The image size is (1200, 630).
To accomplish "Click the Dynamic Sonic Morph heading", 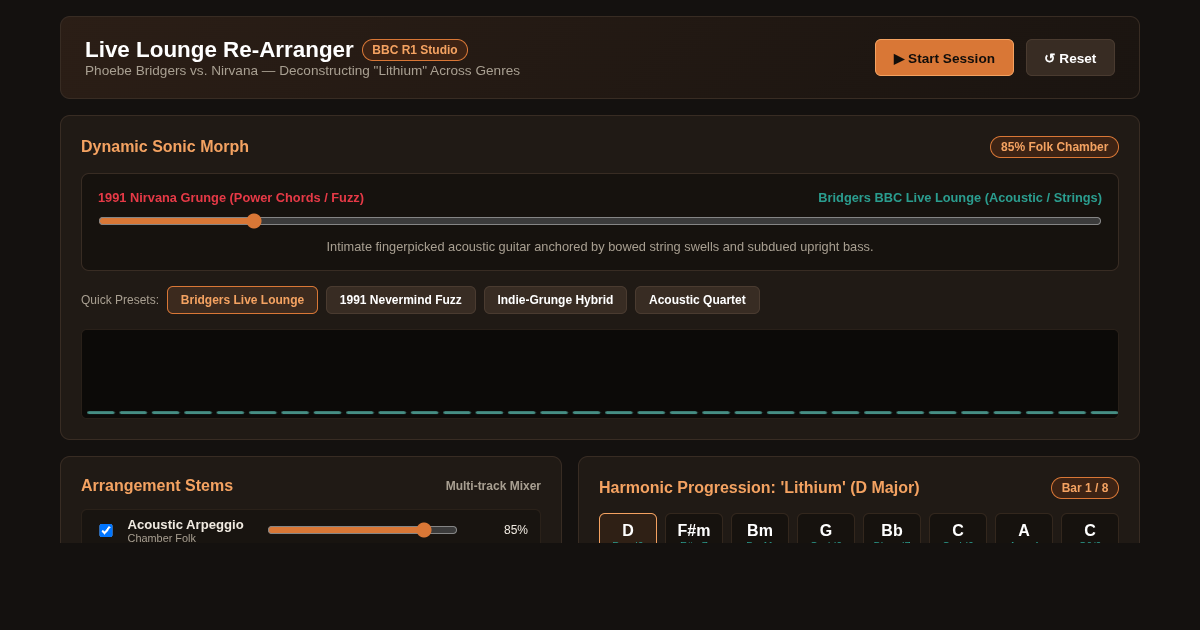I will [x=165, y=147].
